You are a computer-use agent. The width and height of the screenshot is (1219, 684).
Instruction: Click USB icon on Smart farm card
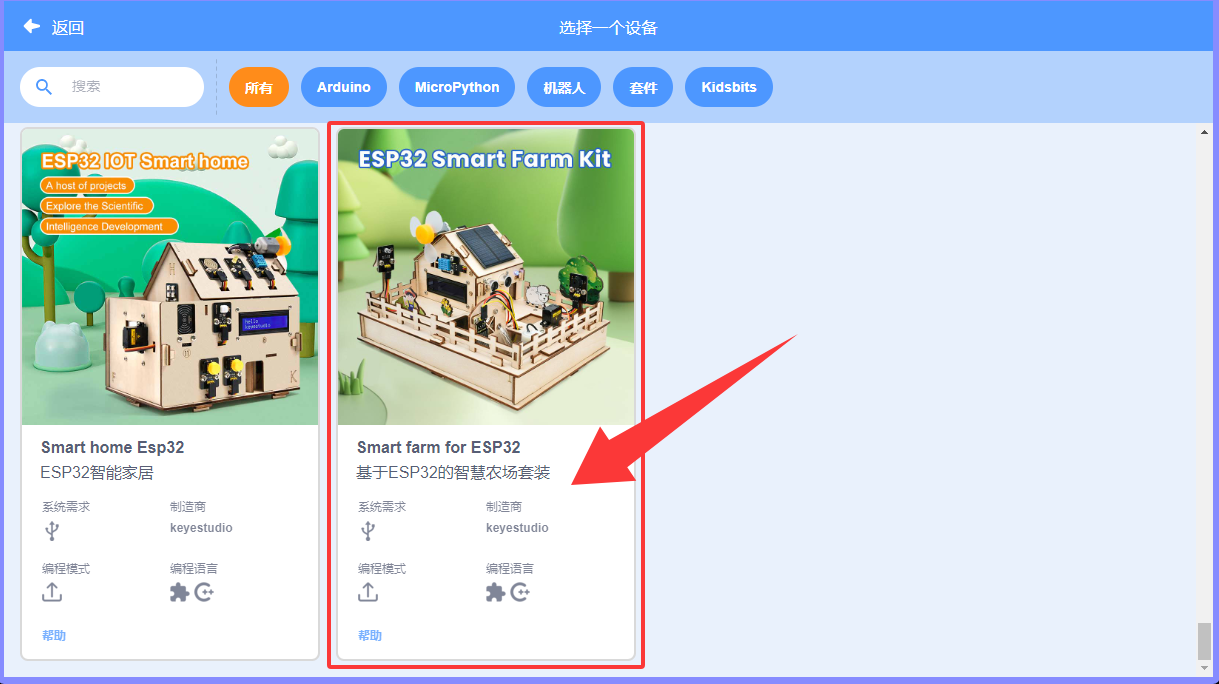(x=368, y=530)
